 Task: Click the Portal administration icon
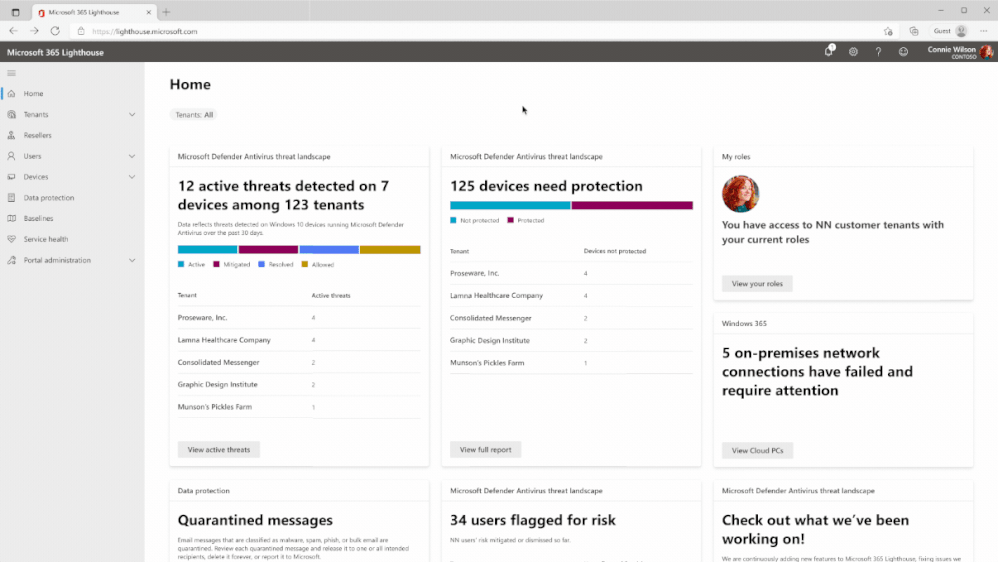tap(11, 260)
